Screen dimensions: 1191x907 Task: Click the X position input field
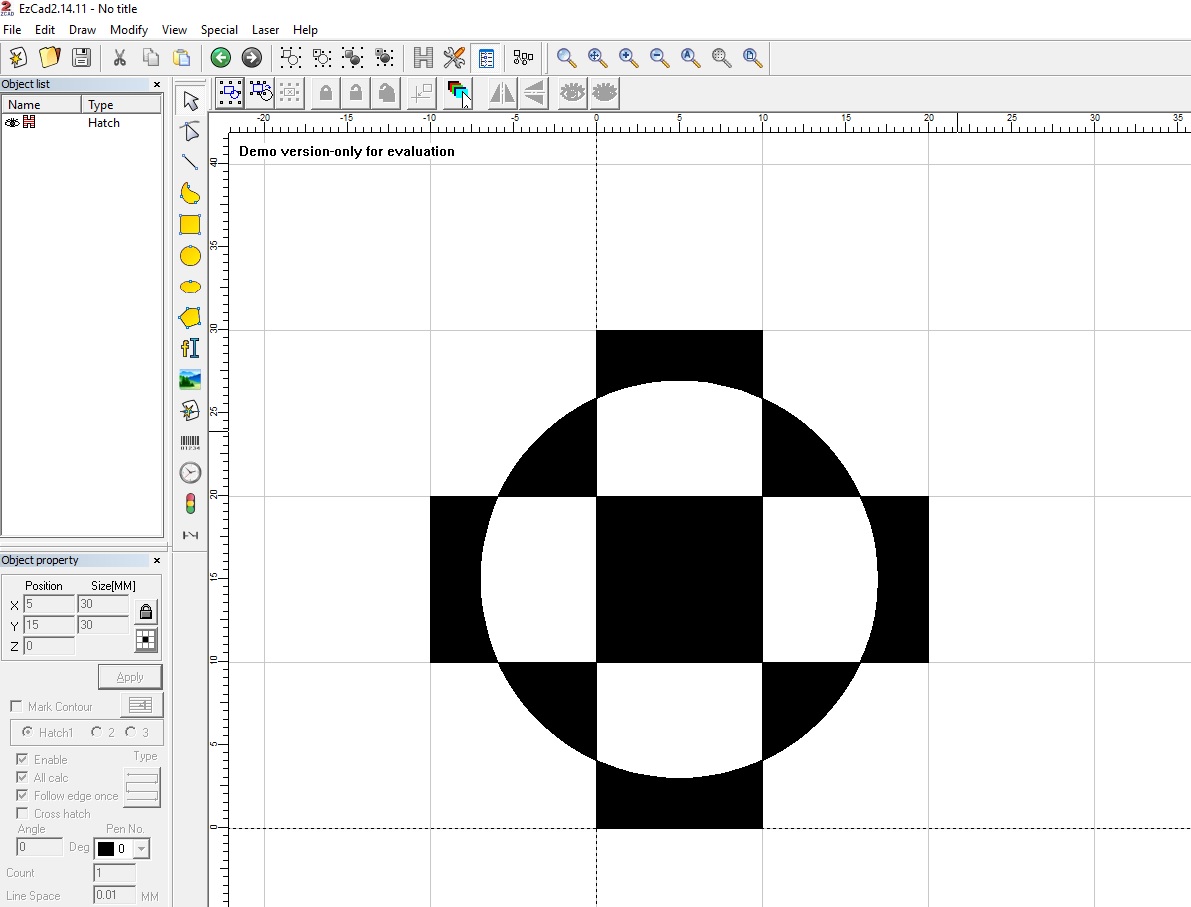click(x=49, y=605)
